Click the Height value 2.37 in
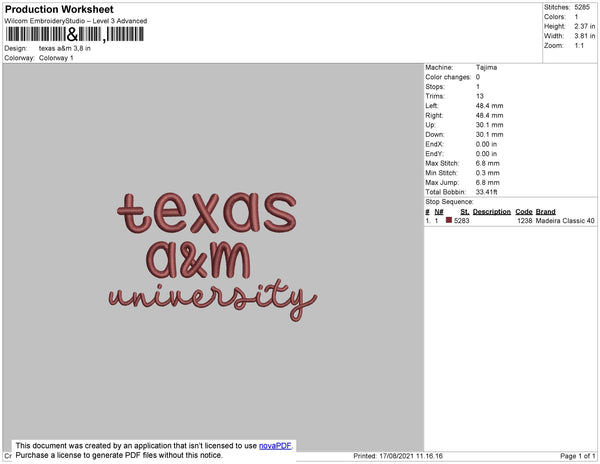Screen dimensions: 600x464 (585, 26)
